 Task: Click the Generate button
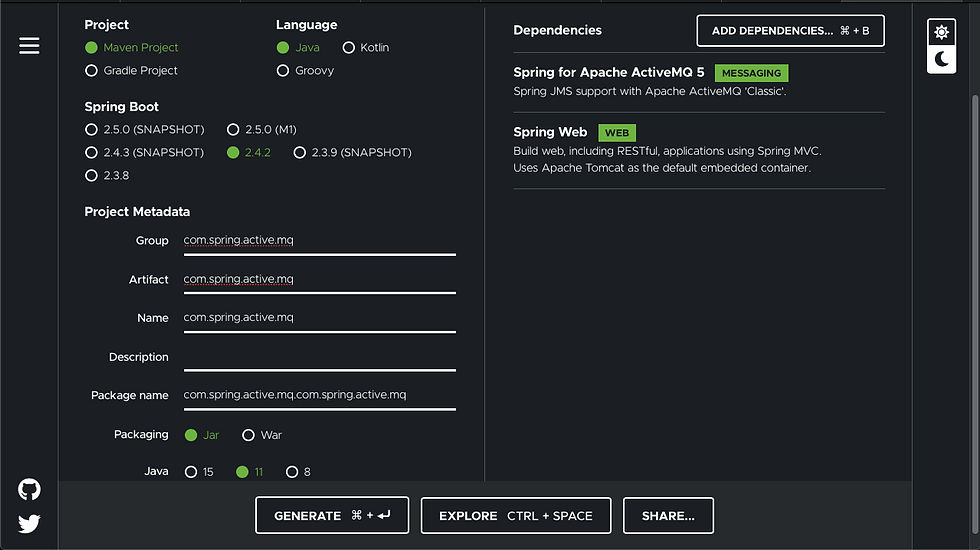(332, 516)
